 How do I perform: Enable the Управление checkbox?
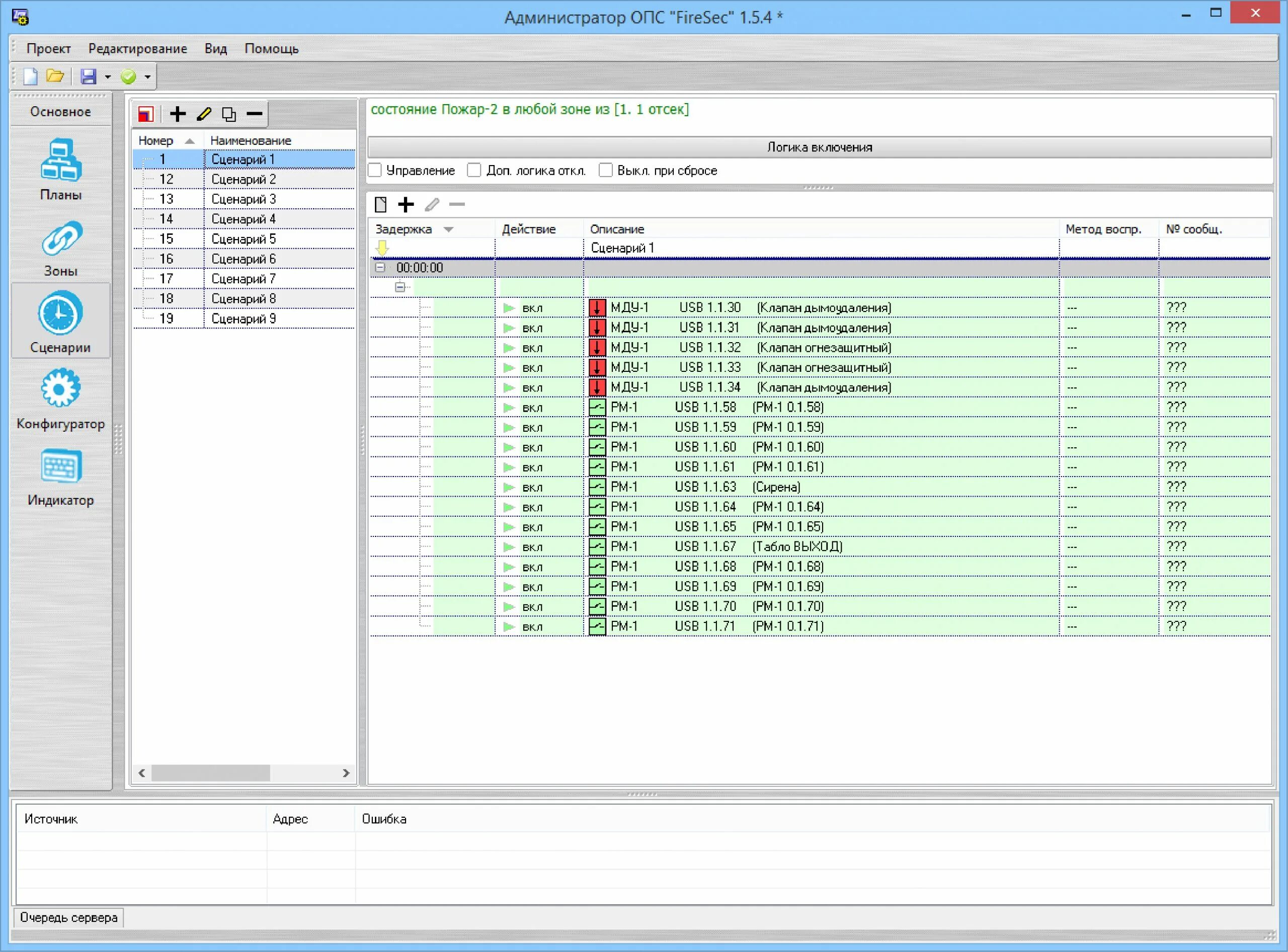(x=375, y=171)
